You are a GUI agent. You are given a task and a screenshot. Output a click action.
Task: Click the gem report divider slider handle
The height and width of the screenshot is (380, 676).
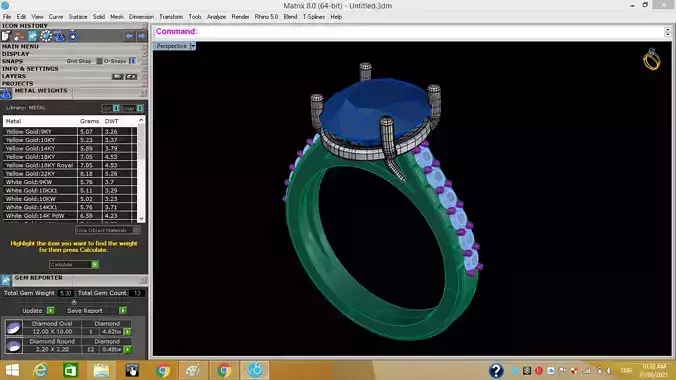pos(74,302)
